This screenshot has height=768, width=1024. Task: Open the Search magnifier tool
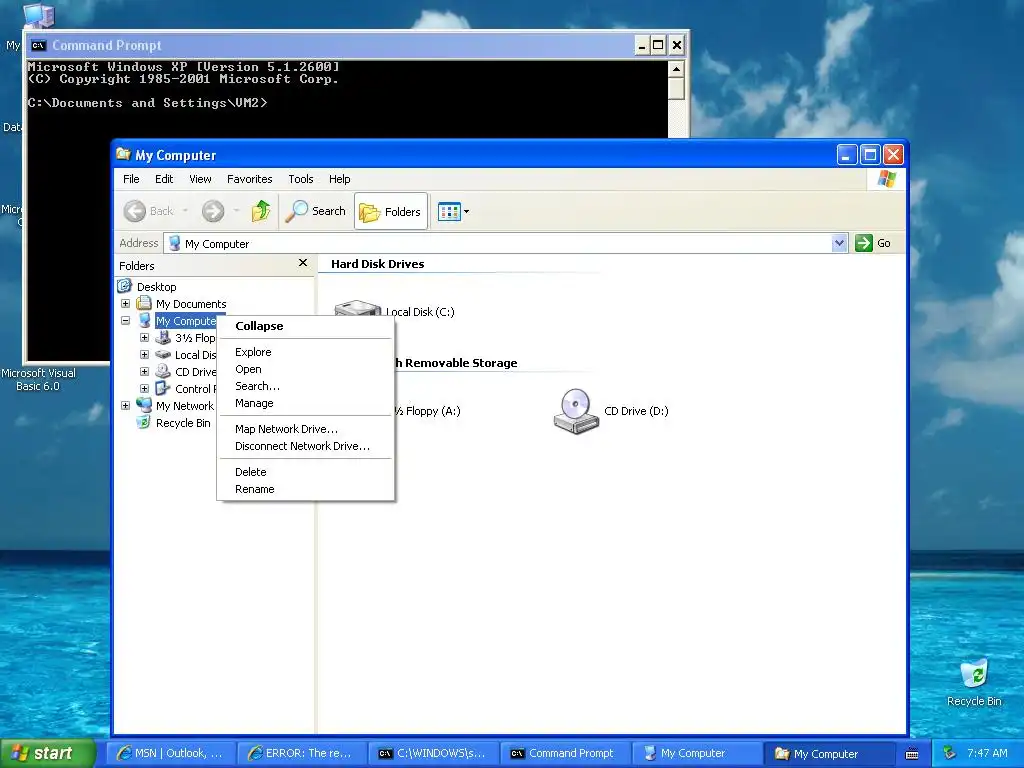click(x=315, y=211)
